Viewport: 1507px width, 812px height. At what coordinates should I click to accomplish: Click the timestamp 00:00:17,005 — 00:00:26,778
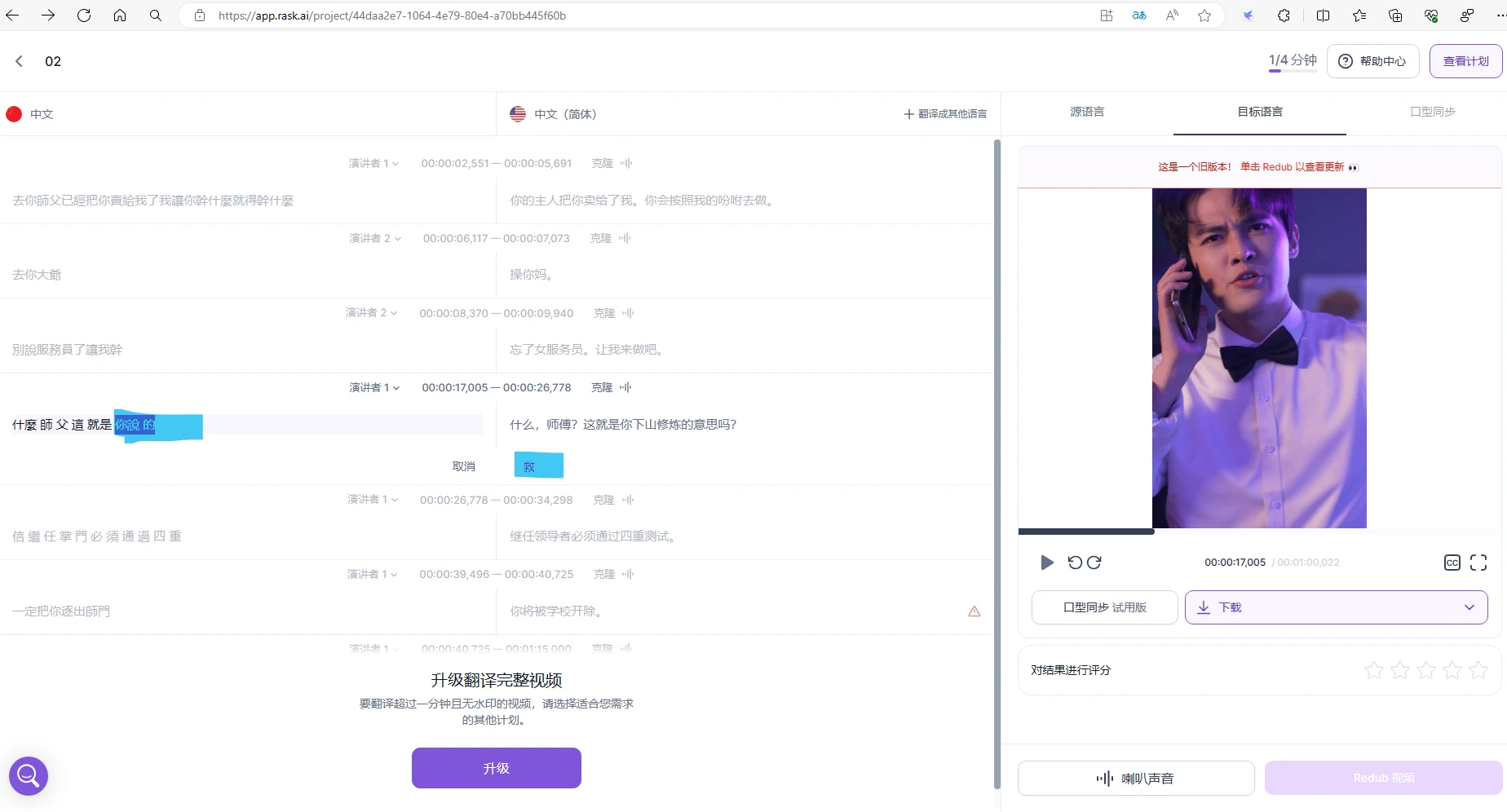496,387
